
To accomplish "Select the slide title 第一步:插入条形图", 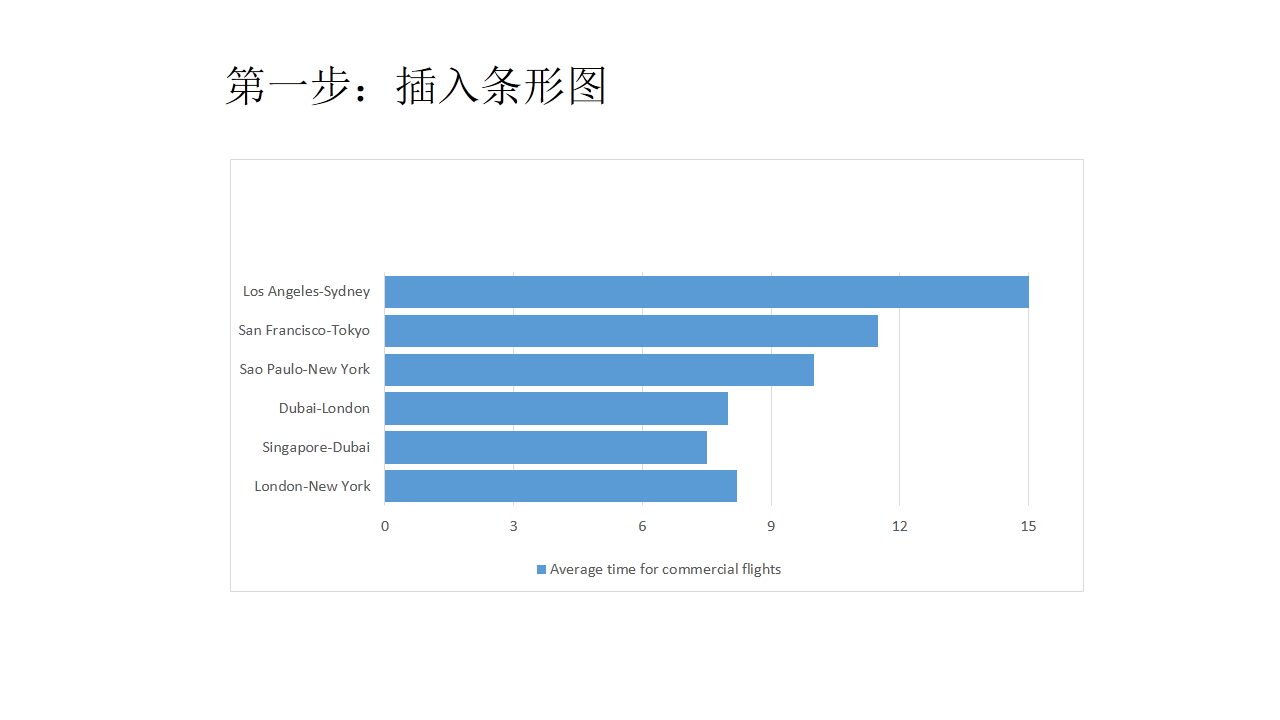I will (x=416, y=86).
